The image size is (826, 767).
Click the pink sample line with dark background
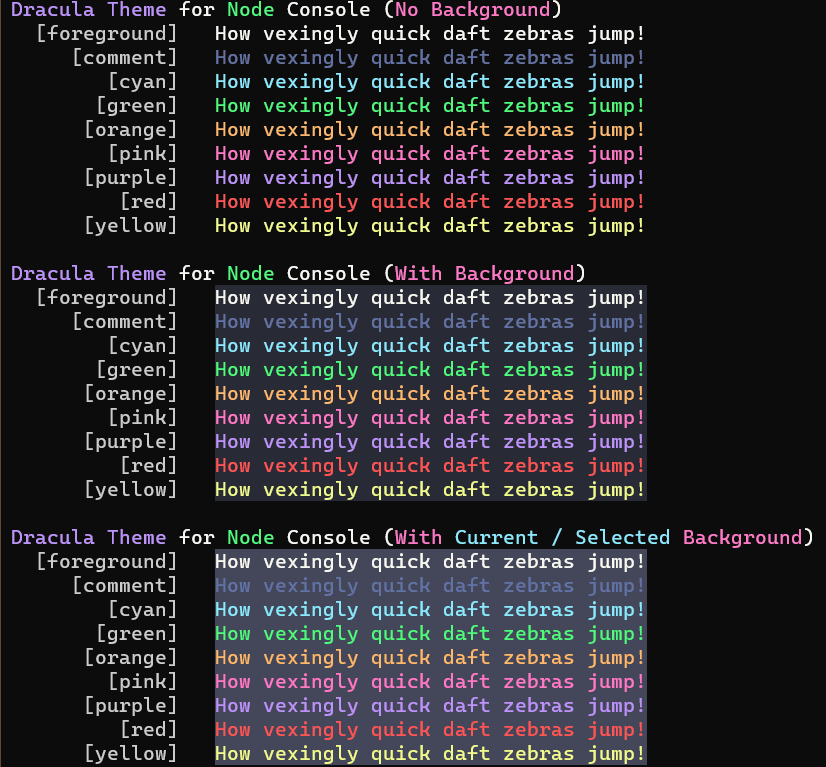(430, 418)
